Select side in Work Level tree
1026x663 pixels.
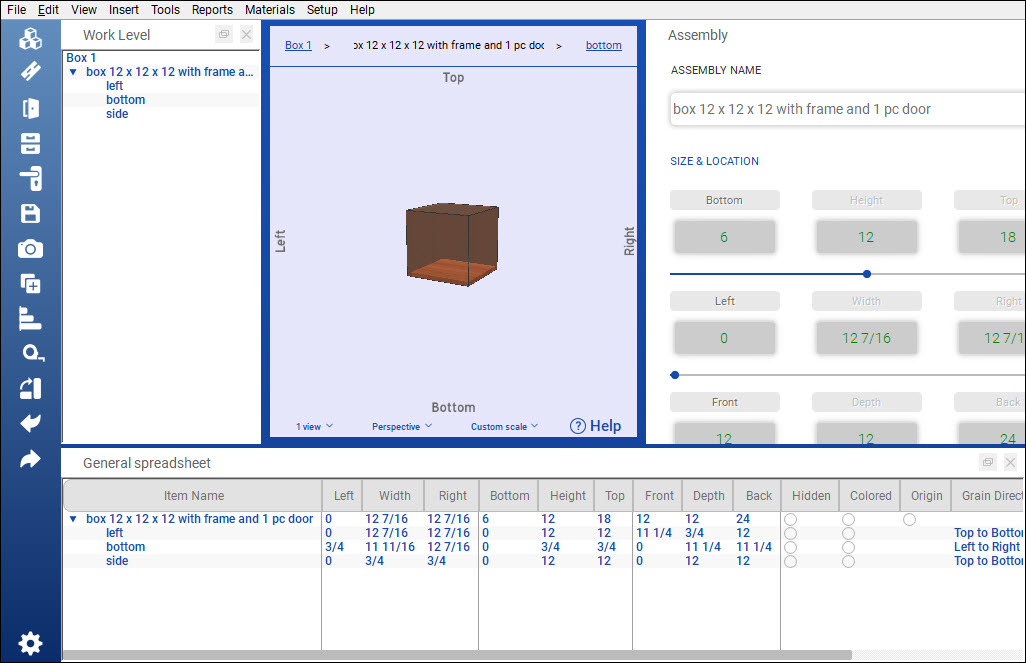[117, 114]
